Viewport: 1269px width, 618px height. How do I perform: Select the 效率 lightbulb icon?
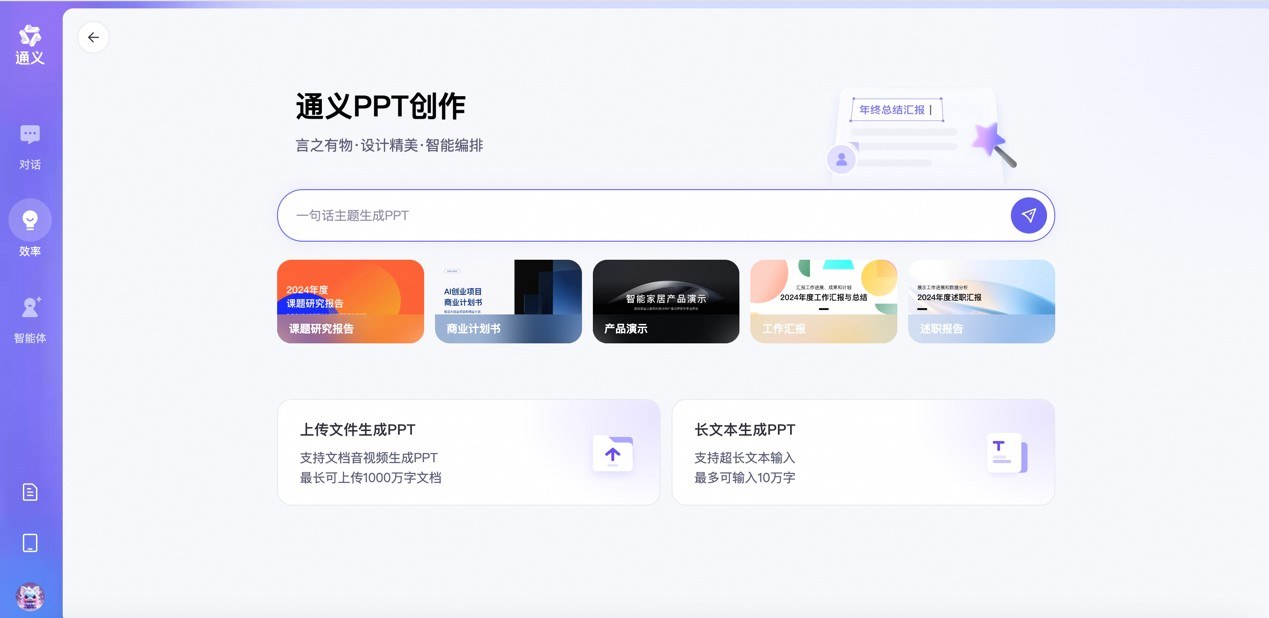[x=30, y=220]
